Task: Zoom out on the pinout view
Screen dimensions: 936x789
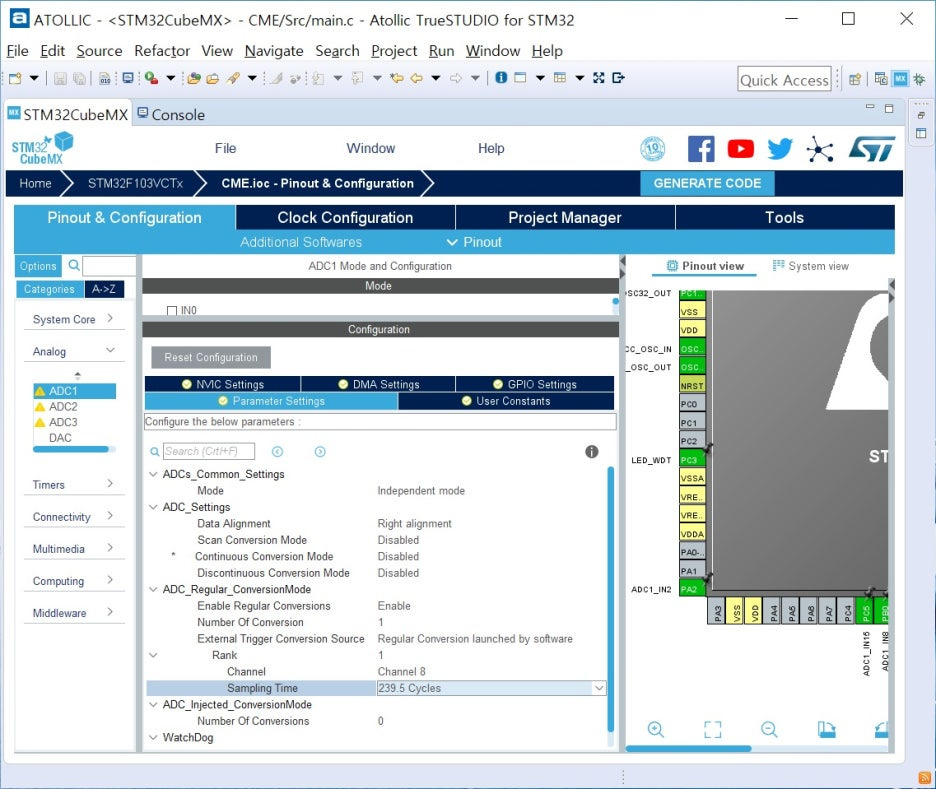Action: point(769,729)
